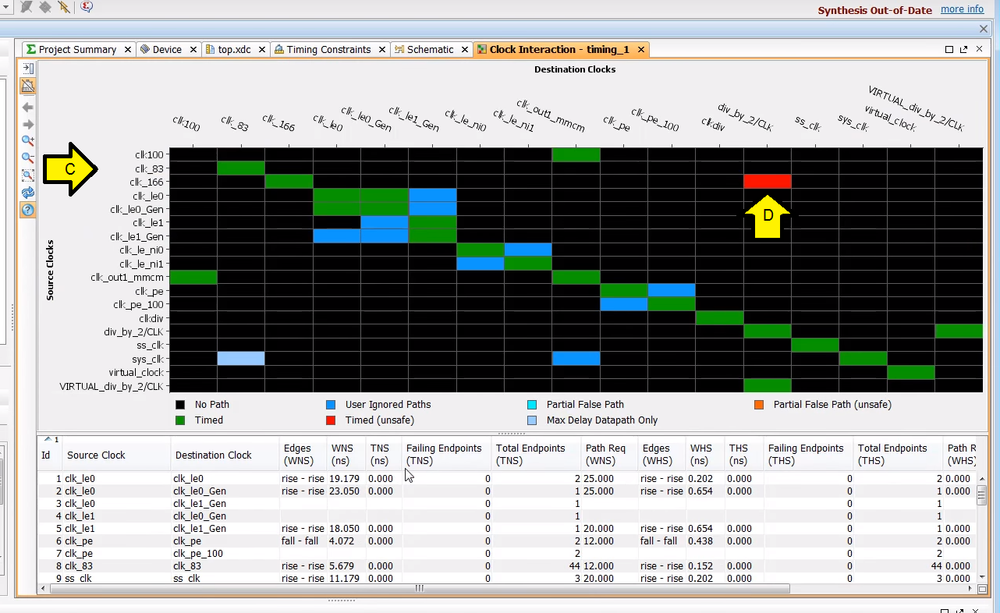Select the Zoom In tool in the sidebar
This screenshot has height=613, width=1000.
pyautogui.click(x=27, y=140)
